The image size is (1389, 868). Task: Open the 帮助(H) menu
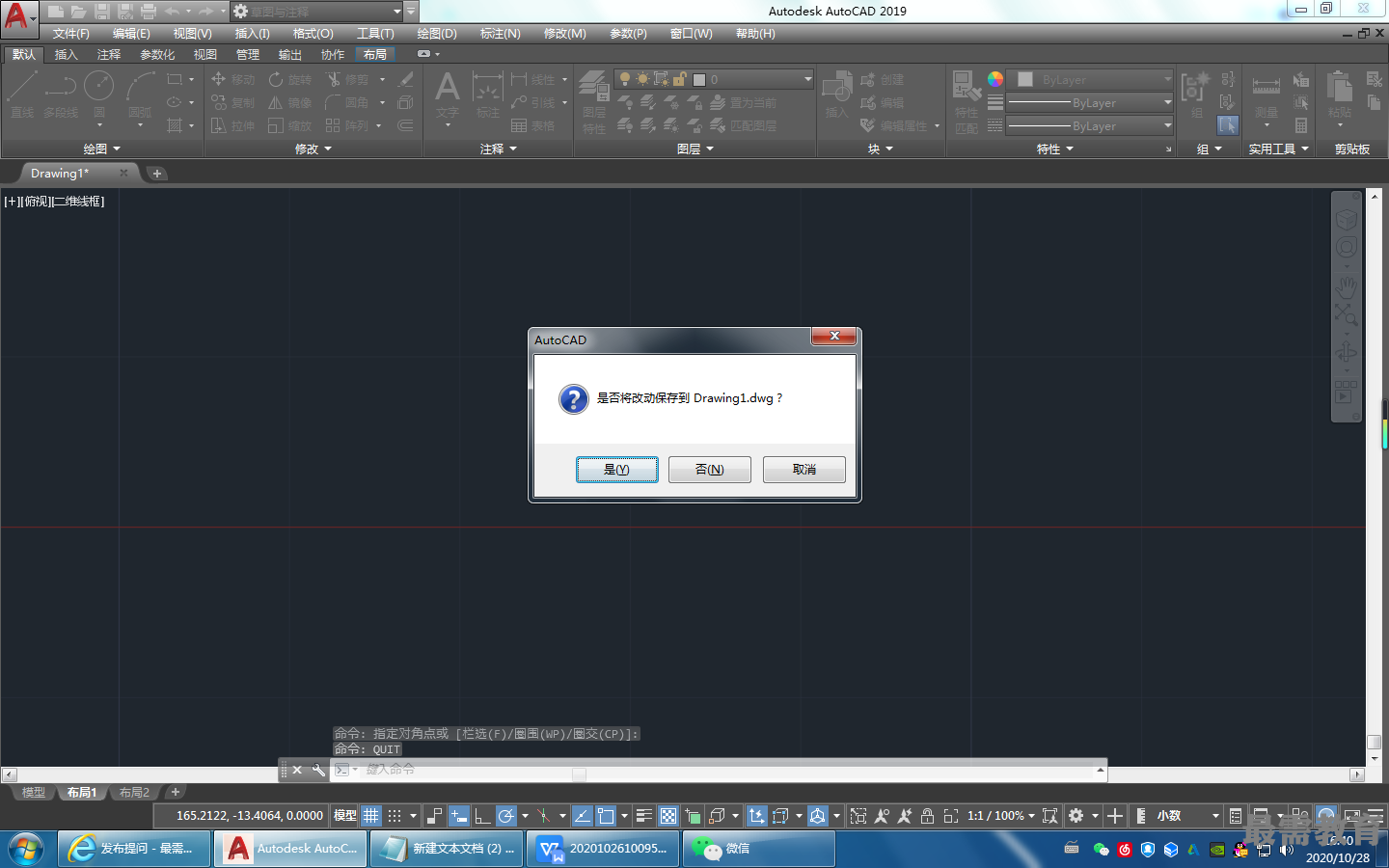(x=755, y=34)
